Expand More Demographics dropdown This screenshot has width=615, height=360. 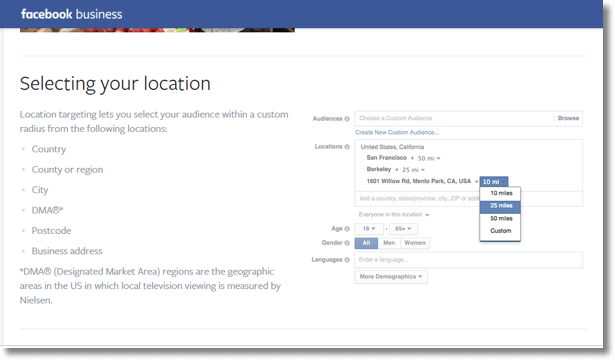click(391, 276)
